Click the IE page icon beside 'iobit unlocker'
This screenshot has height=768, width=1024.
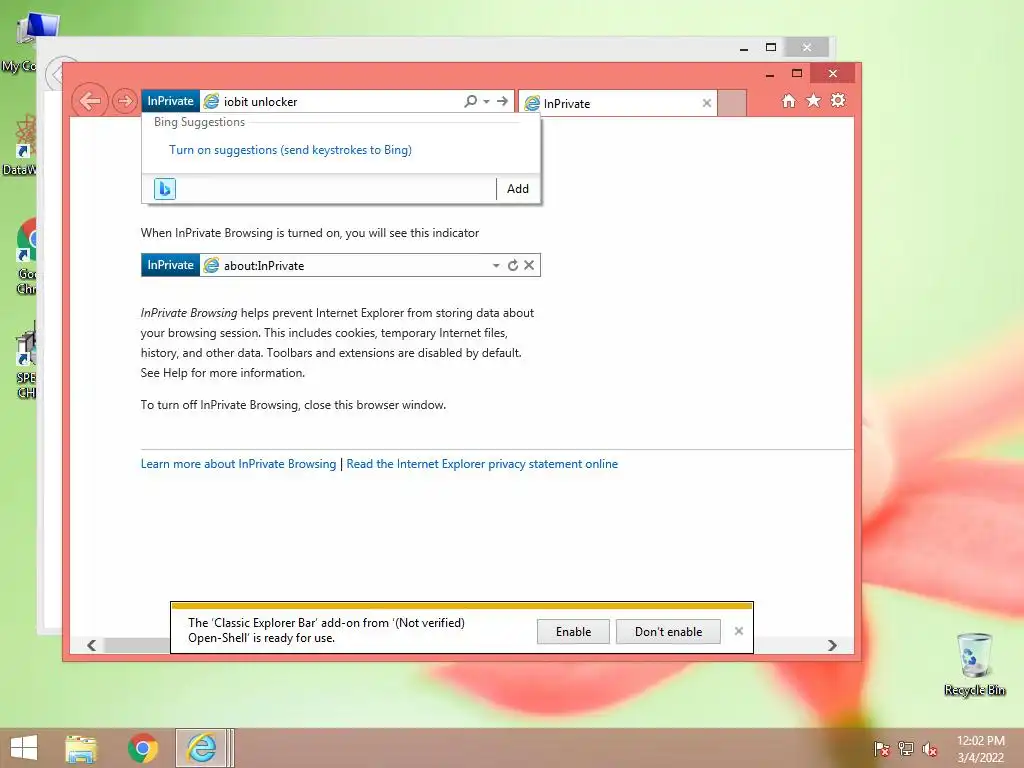pos(211,101)
